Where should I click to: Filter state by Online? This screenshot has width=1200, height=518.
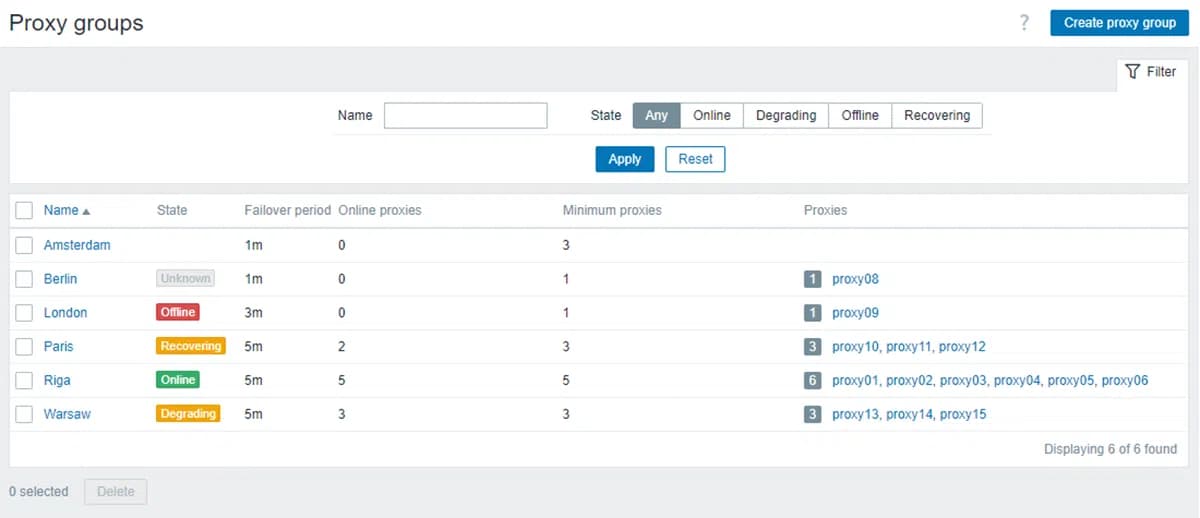pos(711,115)
